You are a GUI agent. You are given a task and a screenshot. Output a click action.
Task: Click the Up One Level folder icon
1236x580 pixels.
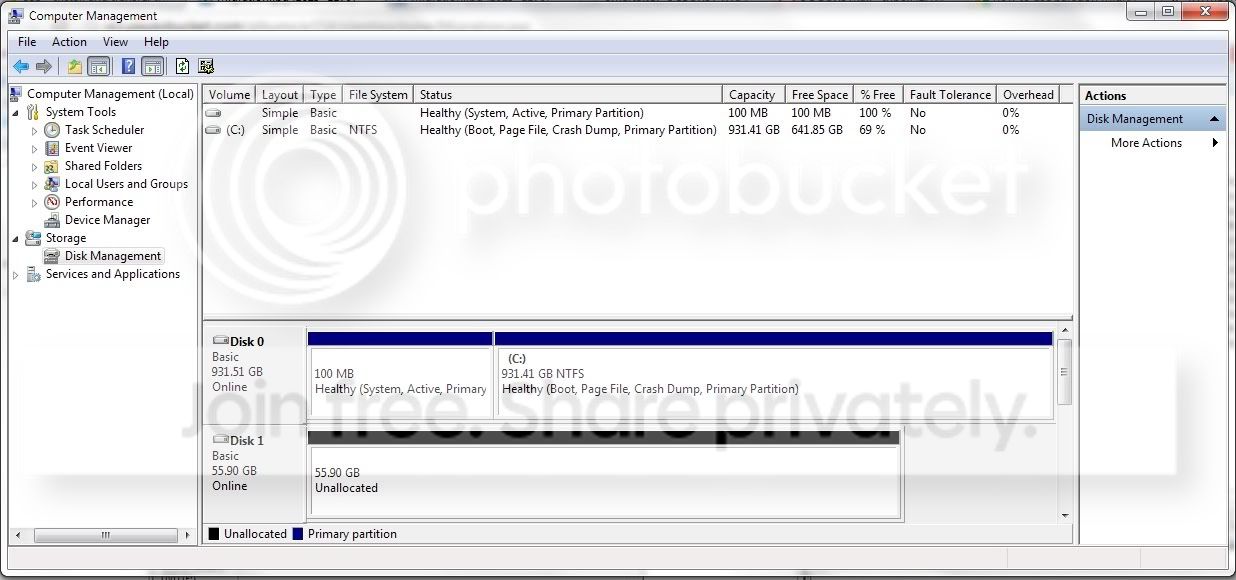pyautogui.click(x=74, y=66)
